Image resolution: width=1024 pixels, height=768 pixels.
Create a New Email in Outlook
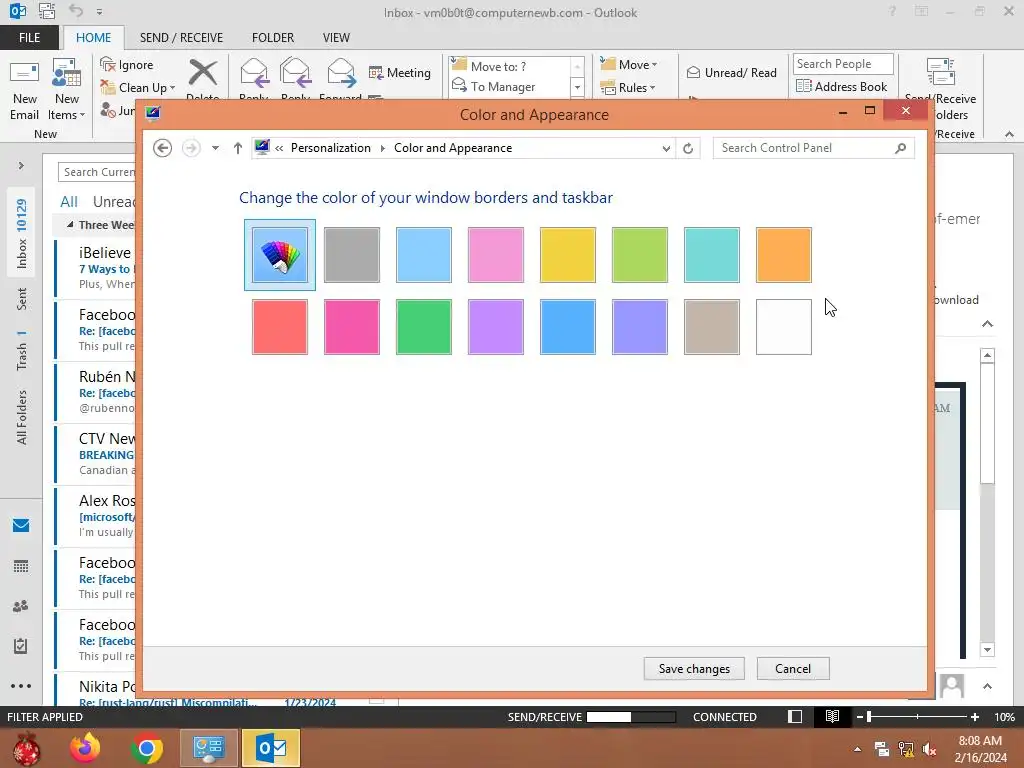click(24, 90)
